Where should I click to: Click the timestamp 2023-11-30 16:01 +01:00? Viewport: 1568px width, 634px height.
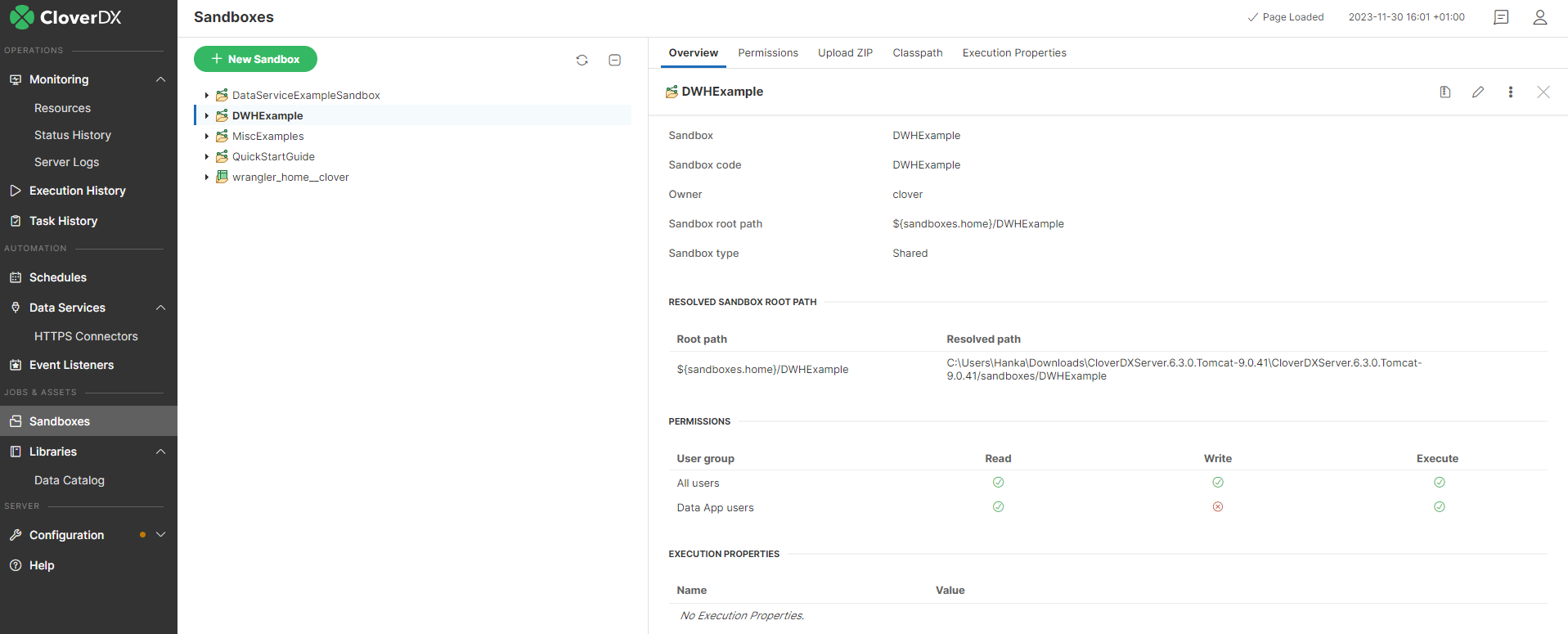point(1406,17)
